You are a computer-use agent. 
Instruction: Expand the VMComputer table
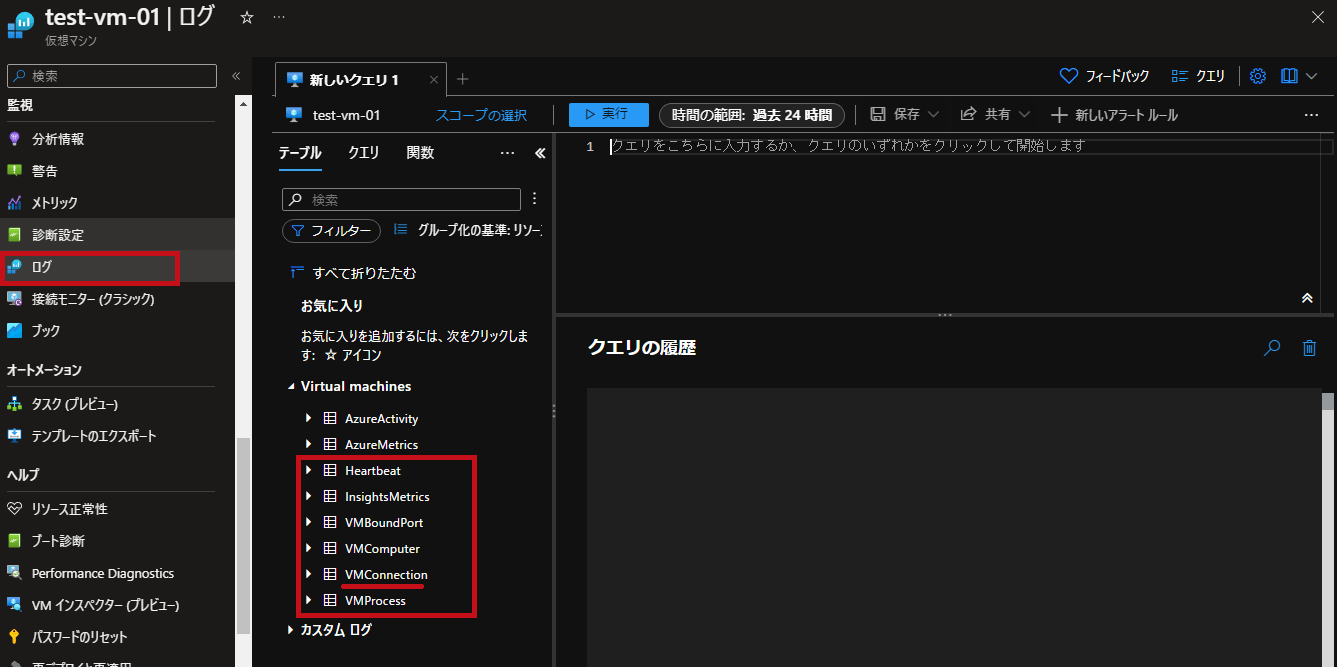[x=309, y=548]
